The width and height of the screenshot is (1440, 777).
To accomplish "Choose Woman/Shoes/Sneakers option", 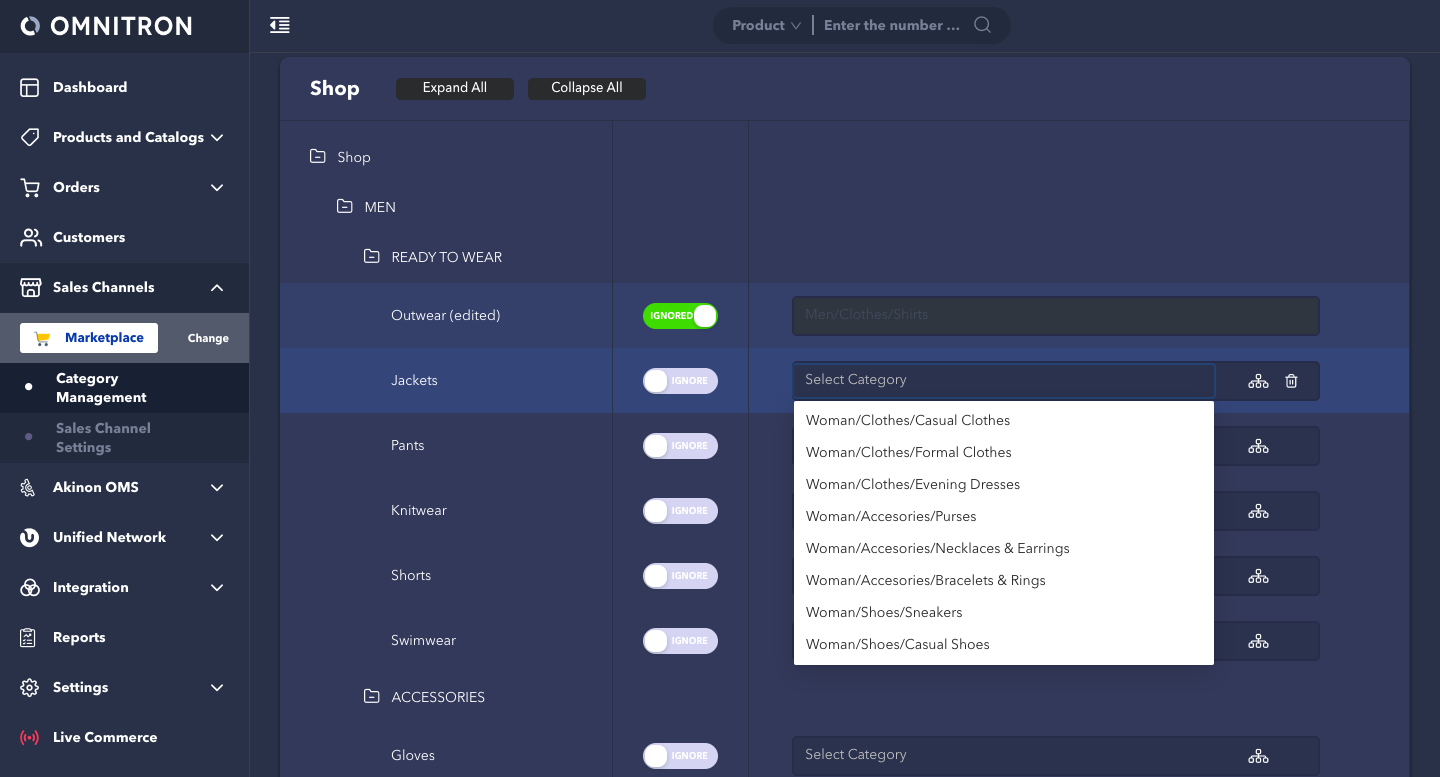I will [884, 612].
